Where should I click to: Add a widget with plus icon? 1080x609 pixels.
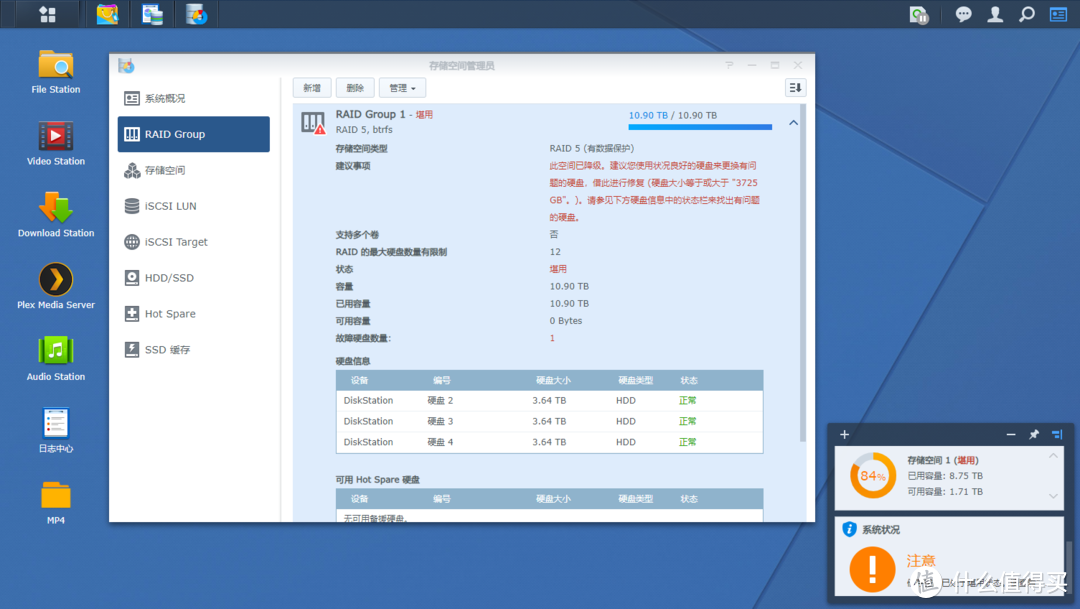pos(844,435)
